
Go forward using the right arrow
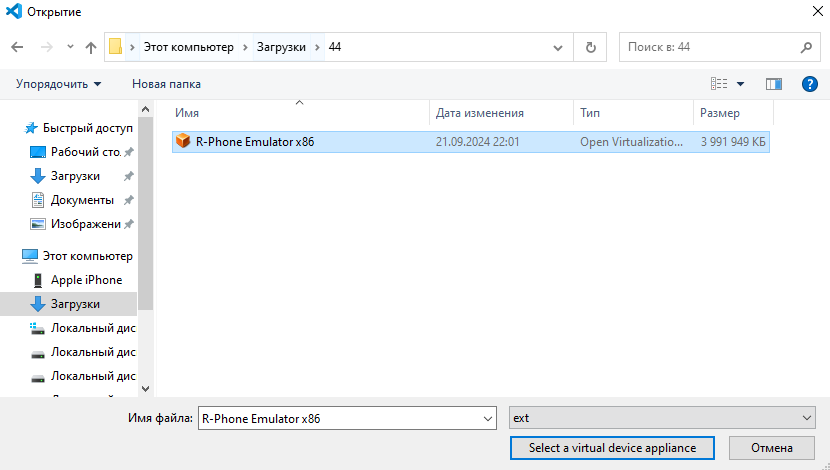click(x=47, y=47)
